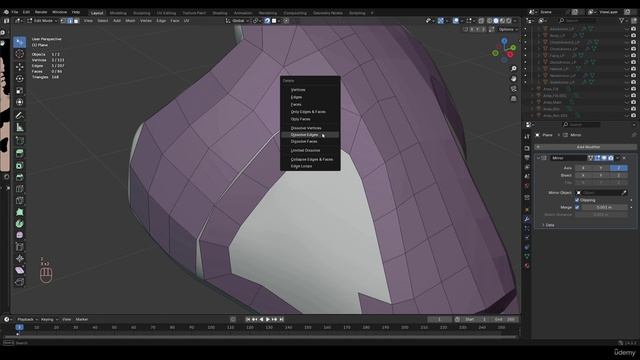Open the Mesh menu in viewport header
This screenshot has height=360, width=640.
[130, 20]
